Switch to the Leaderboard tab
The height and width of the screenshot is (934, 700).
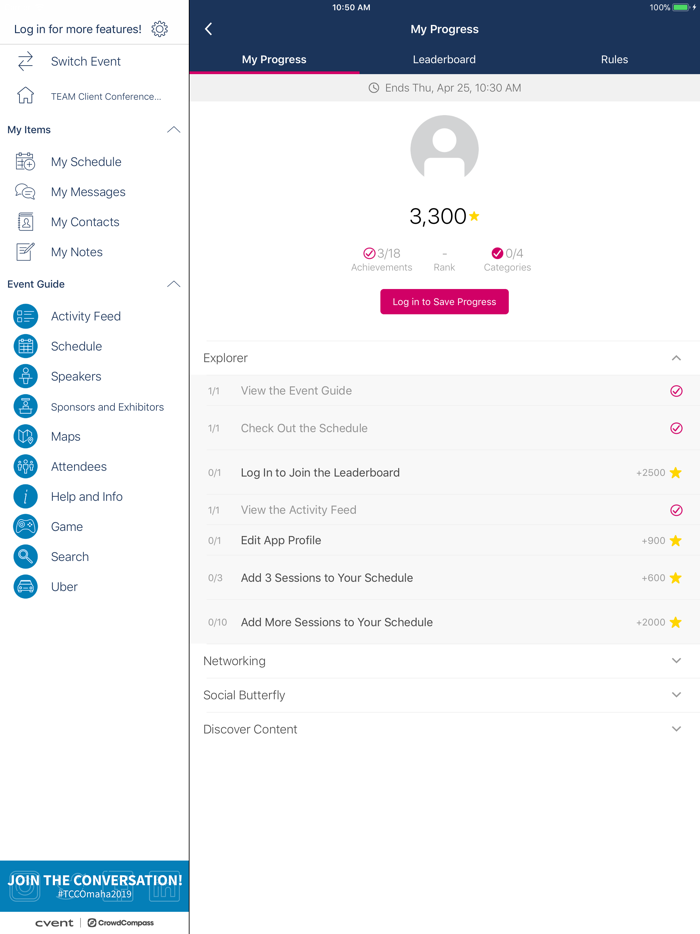click(444, 60)
